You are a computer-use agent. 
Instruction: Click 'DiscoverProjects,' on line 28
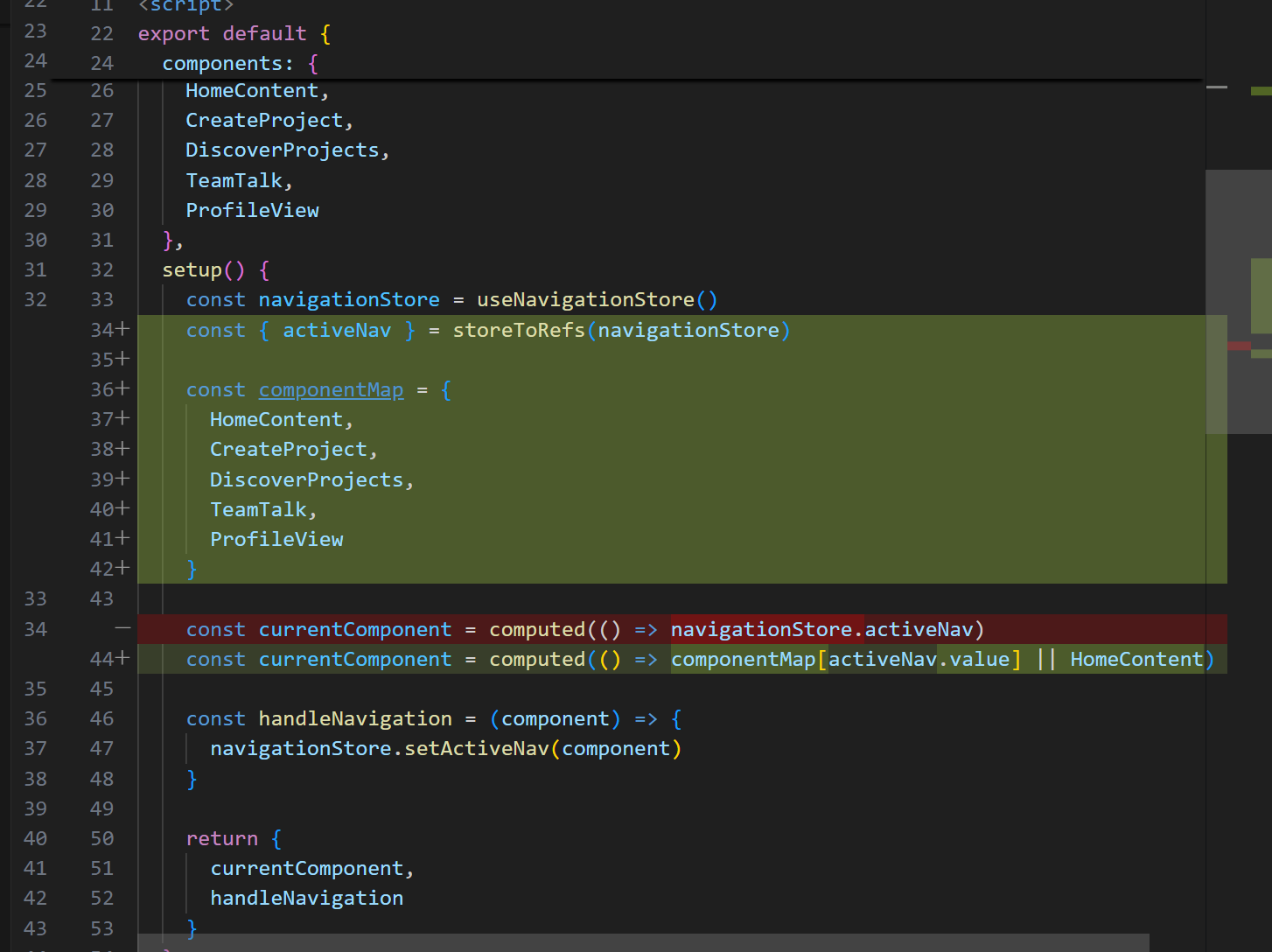tap(288, 150)
